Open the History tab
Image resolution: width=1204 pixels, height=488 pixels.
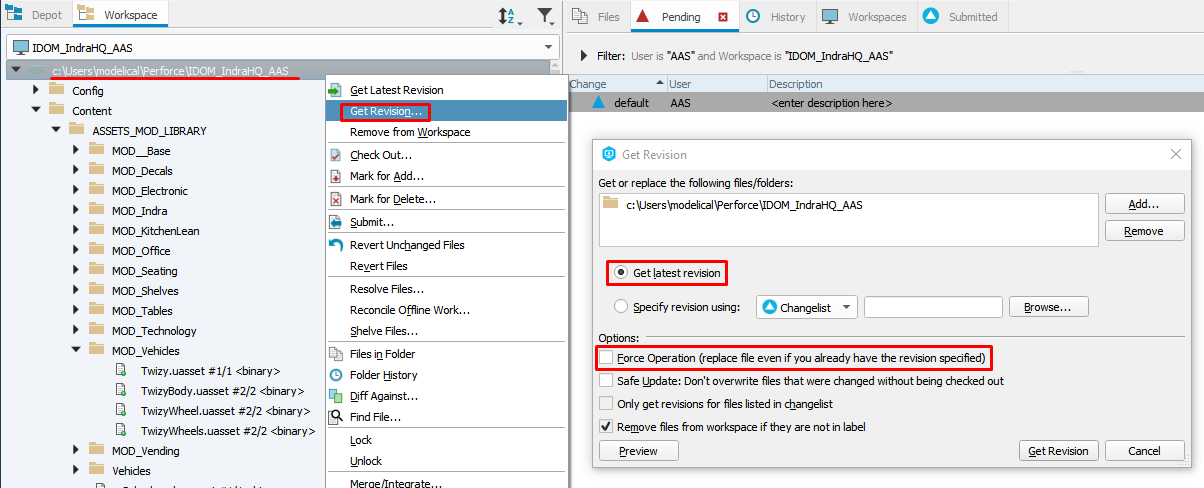(776, 17)
